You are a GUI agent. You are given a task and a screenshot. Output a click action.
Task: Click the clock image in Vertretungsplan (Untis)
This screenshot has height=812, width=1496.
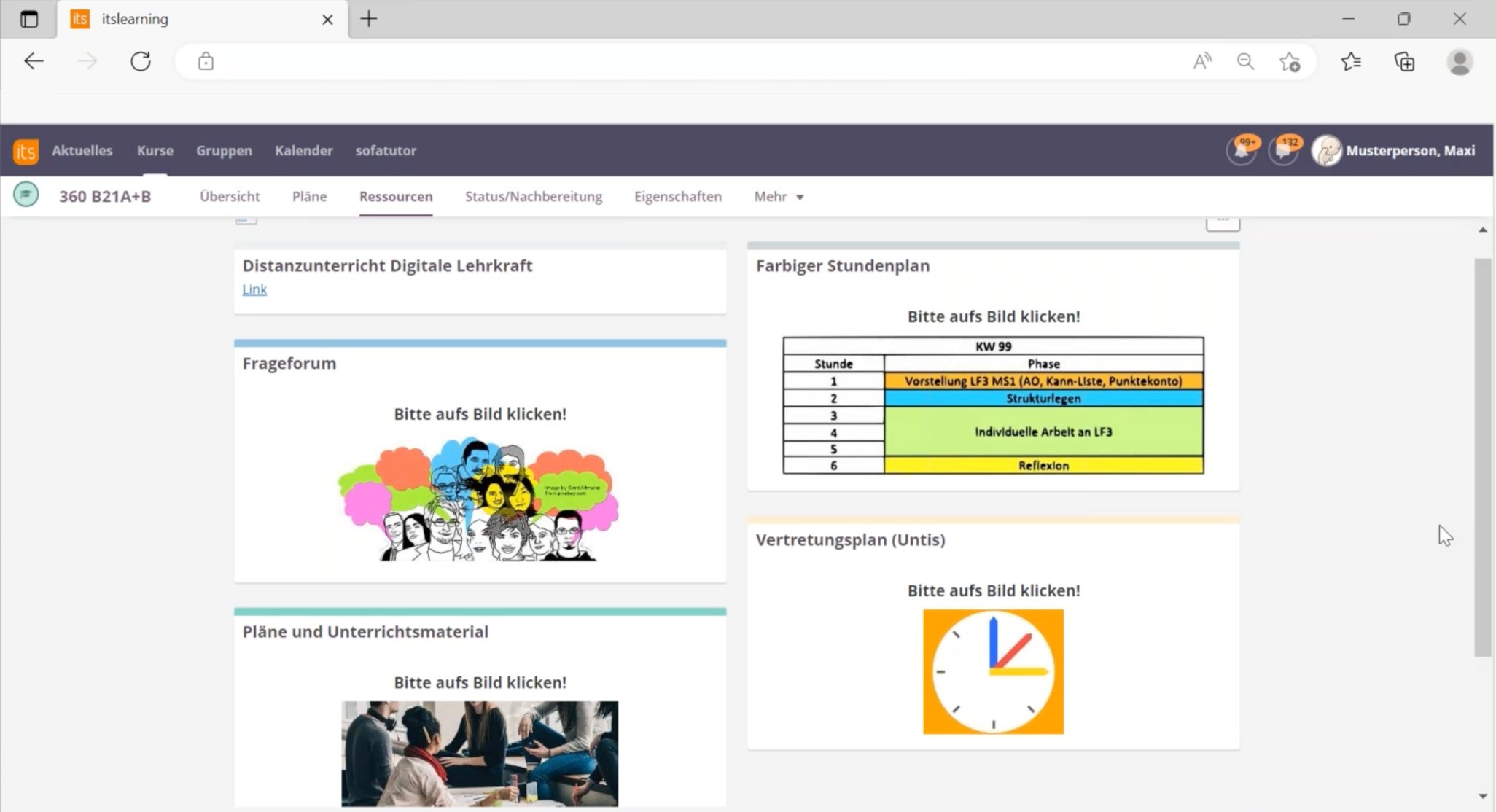click(x=993, y=671)
